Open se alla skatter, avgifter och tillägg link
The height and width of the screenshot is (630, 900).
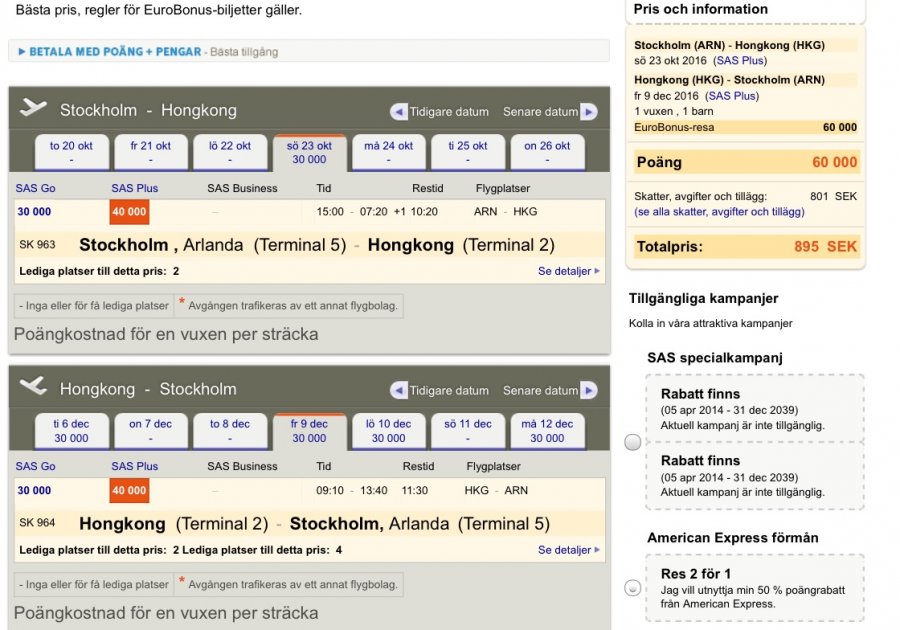click(x=719, y=212)
